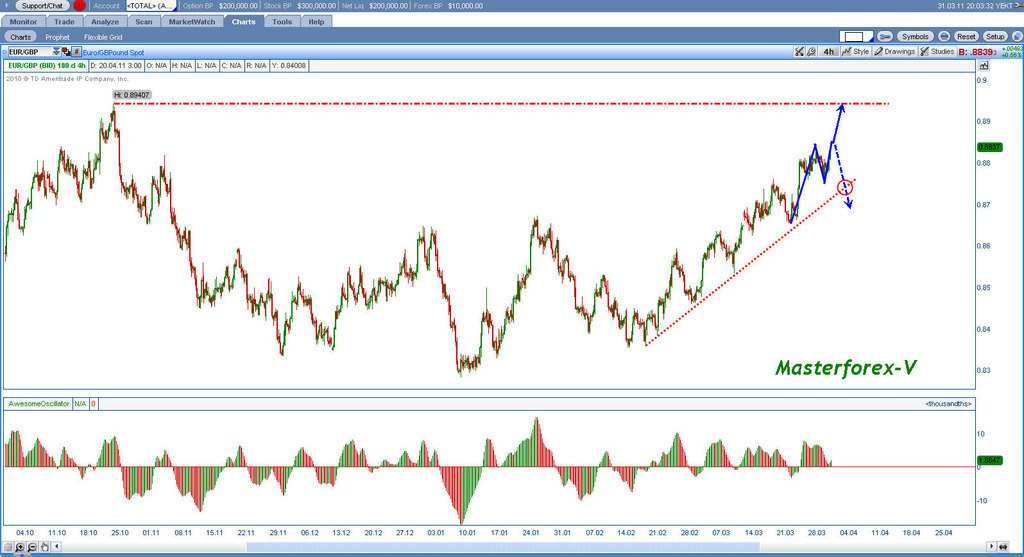The height and width of the screenshot is (557, 1024).
Task: Click the oscillator 1.8647 value marker
Action: [x=989, y=460]
